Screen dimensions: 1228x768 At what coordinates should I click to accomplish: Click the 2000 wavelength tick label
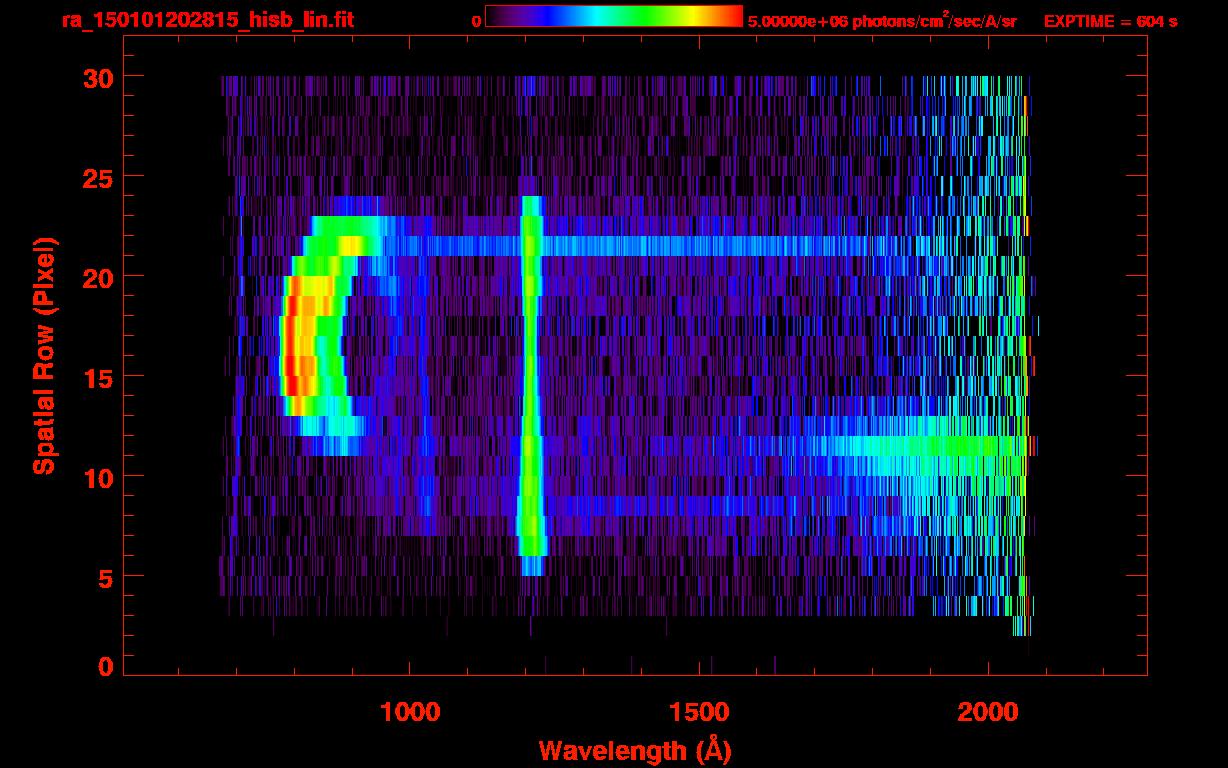[x=988, y=711]
